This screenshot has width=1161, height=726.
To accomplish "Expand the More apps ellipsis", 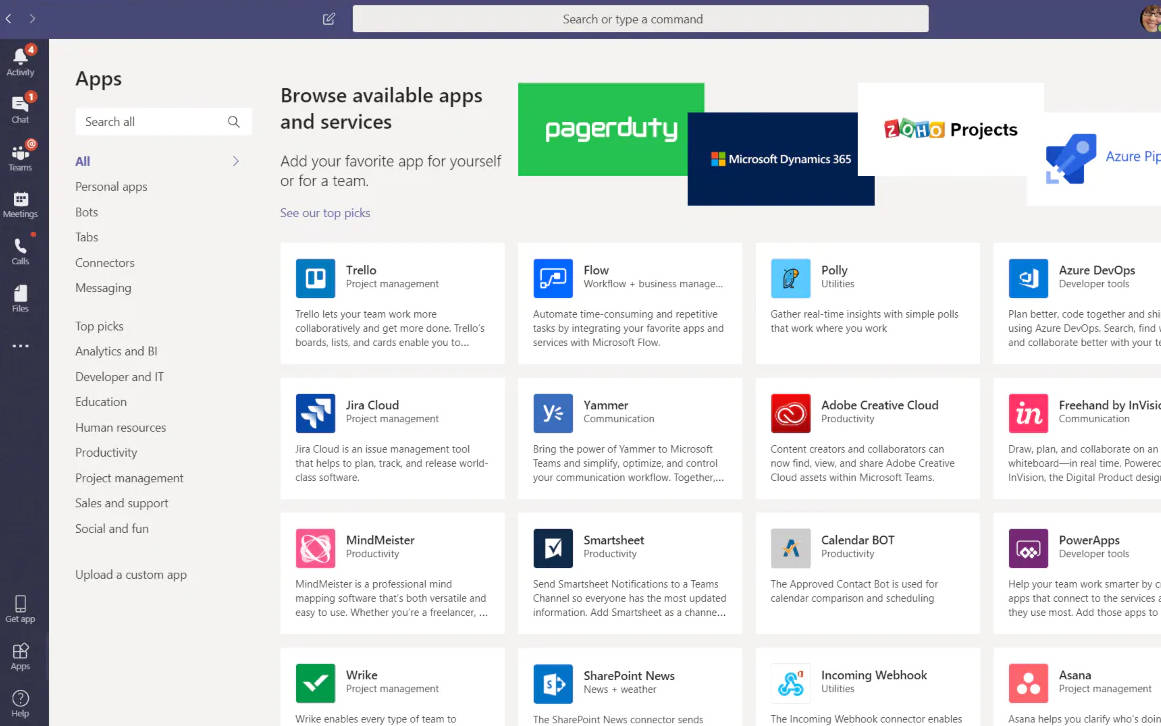I will (x=20, y=346).
